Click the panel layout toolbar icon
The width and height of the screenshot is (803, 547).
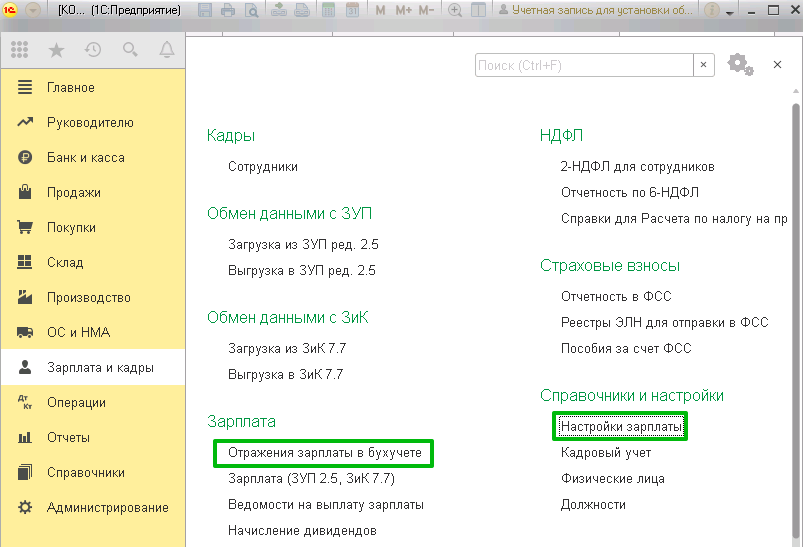[478, 10]
